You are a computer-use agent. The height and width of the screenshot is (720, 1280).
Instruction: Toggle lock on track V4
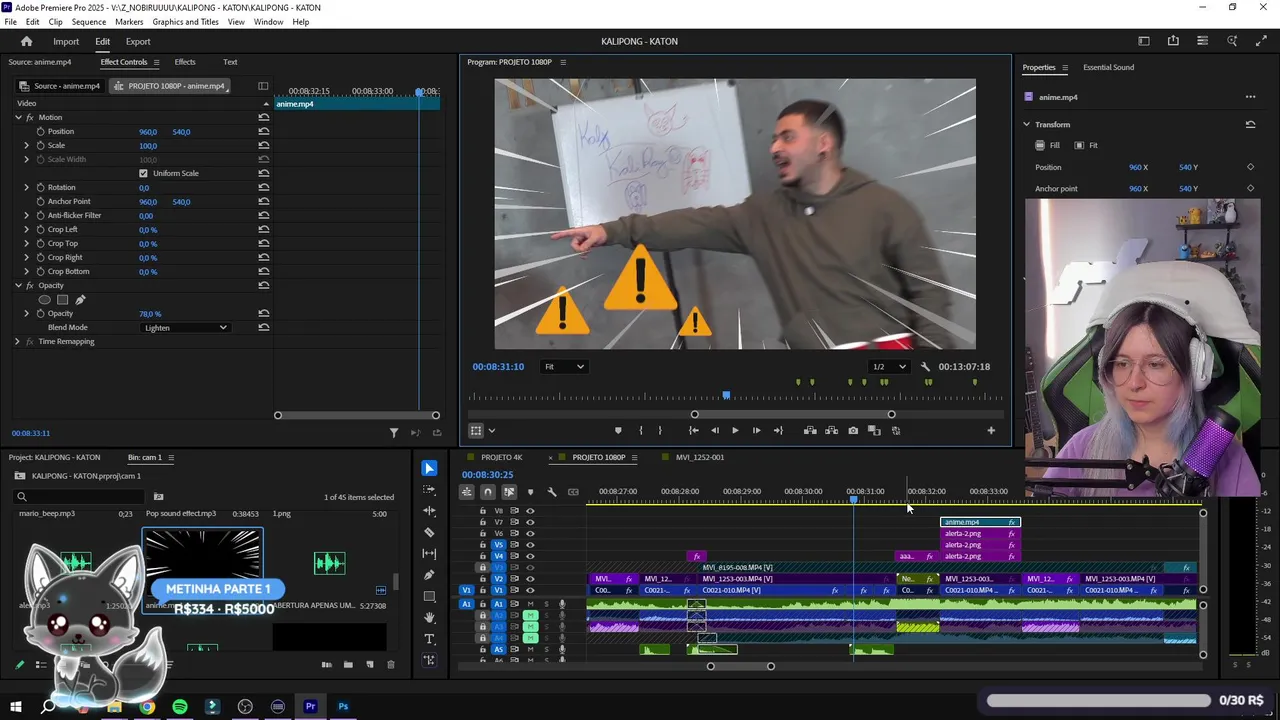coord(482,556)
